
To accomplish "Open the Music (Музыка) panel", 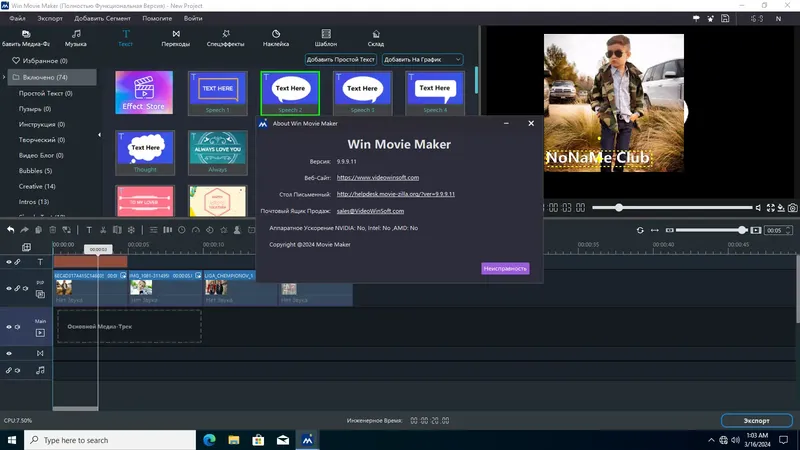I will [76, 38].
